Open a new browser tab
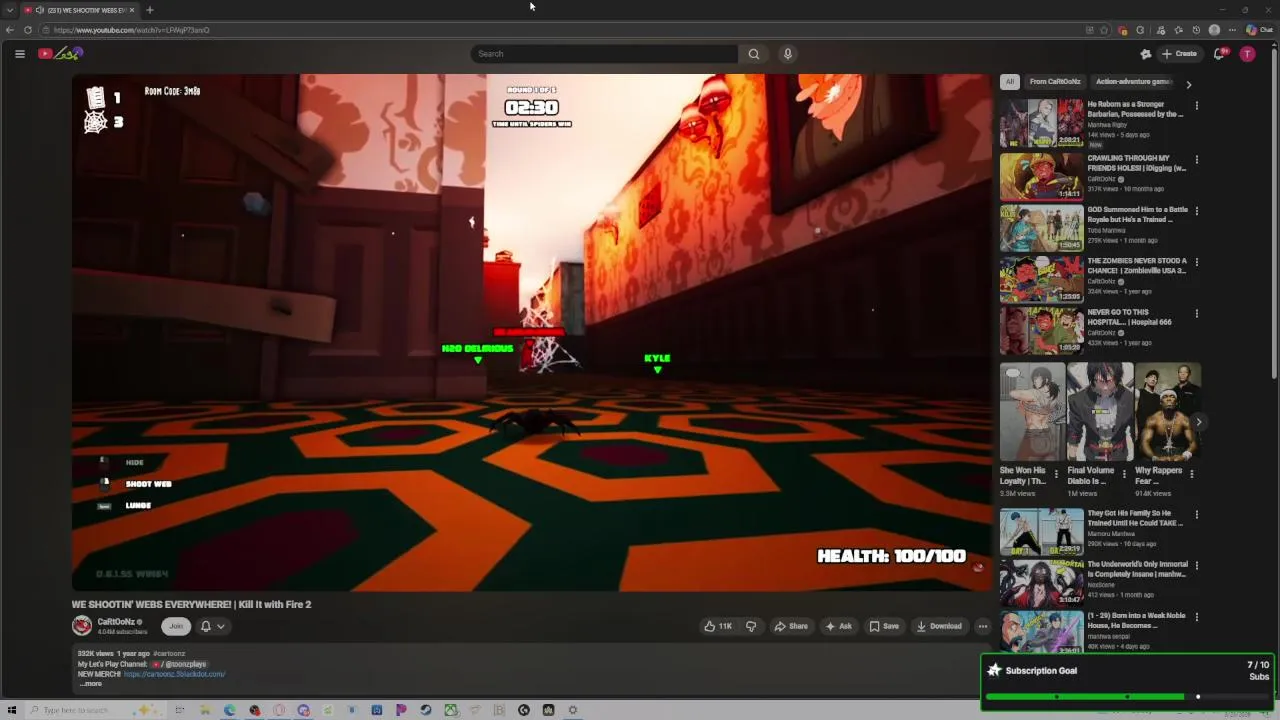Screen dimensions: 1280x720 click(x=150, y=10)
